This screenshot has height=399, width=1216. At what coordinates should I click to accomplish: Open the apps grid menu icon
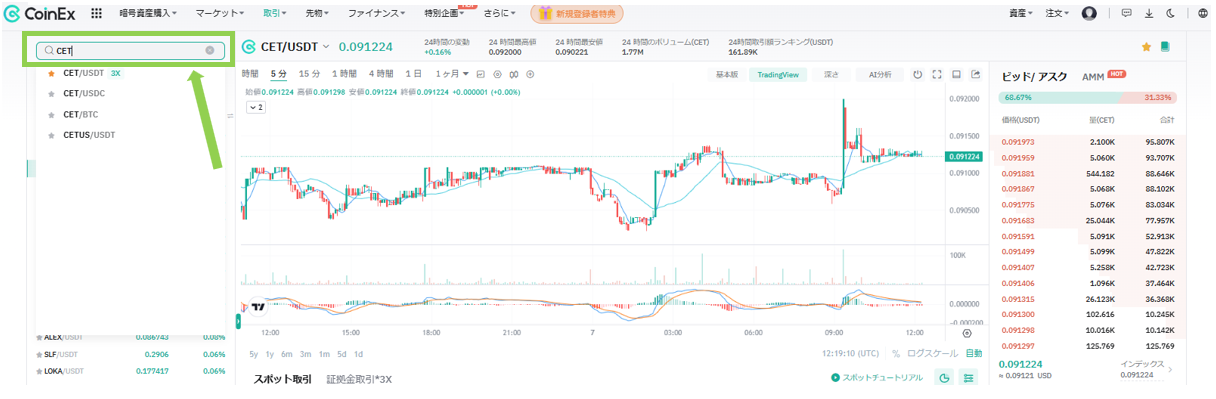[x=96, y=14]
